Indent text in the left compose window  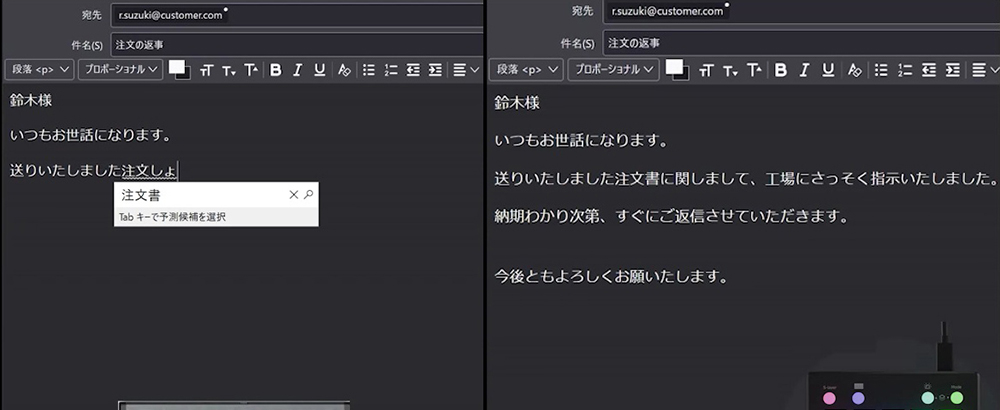tap(435, 70)
